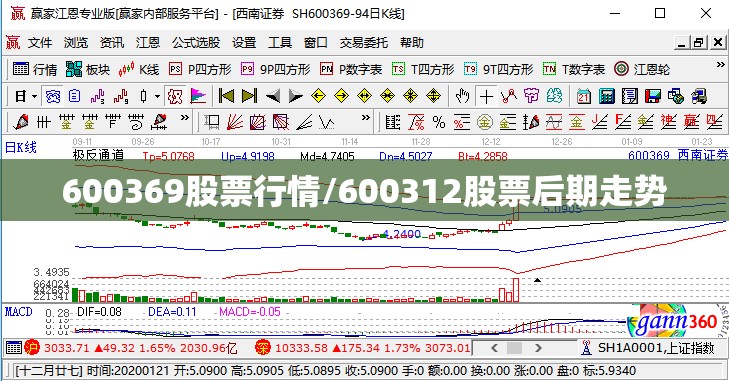Click red step-line icon with 9
729x381 pixels.
pyautogui.click(x=121, y=97)
